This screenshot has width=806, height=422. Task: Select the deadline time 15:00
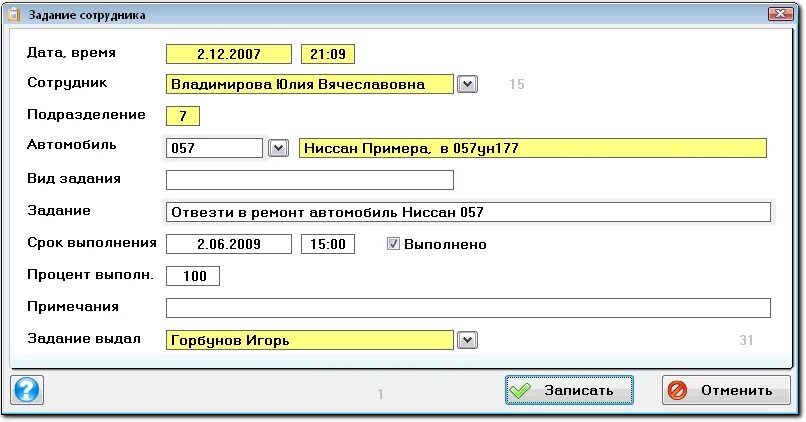328,244
